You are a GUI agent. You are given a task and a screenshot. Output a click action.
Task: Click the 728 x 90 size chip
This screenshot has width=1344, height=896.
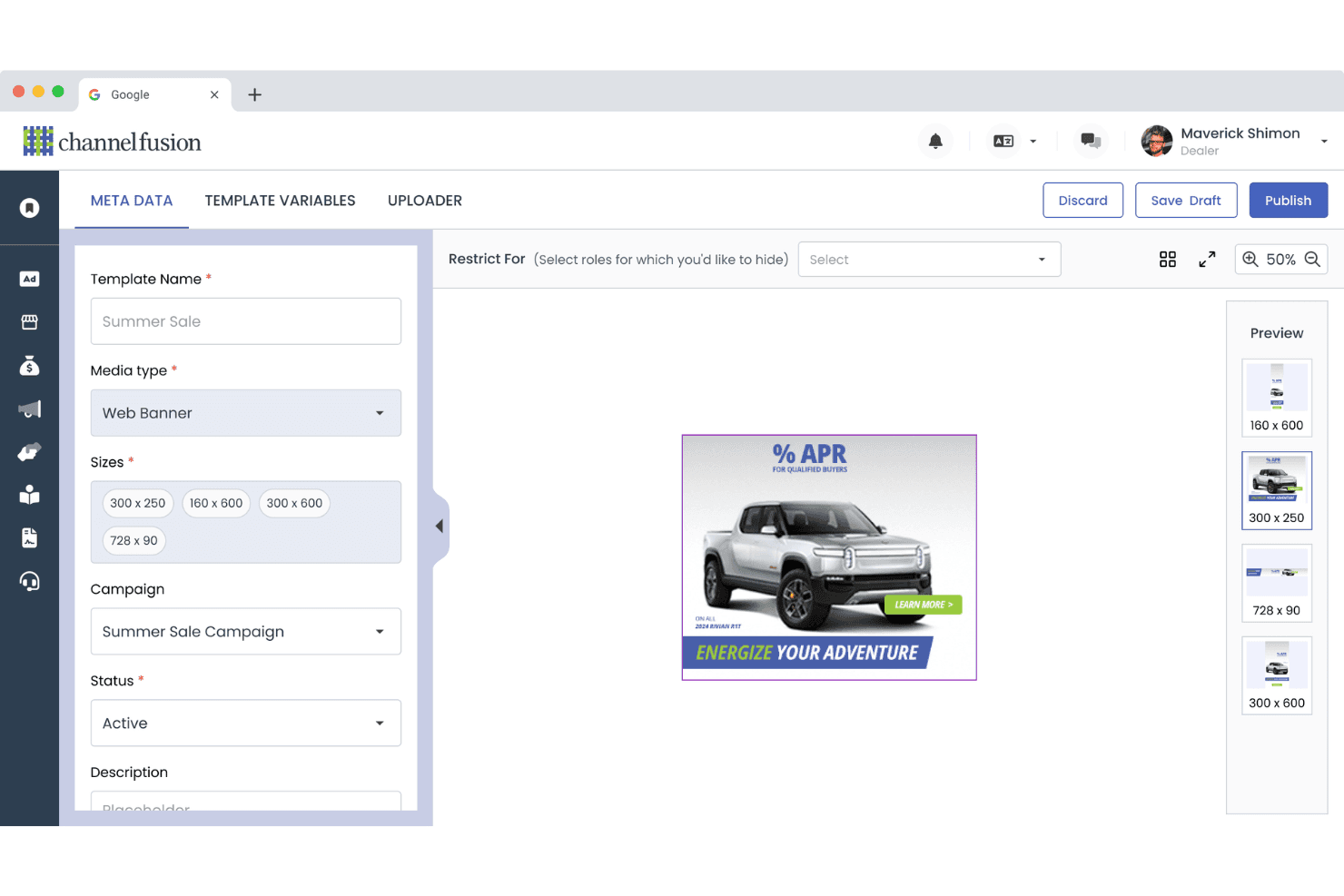[x=134, y=540]
